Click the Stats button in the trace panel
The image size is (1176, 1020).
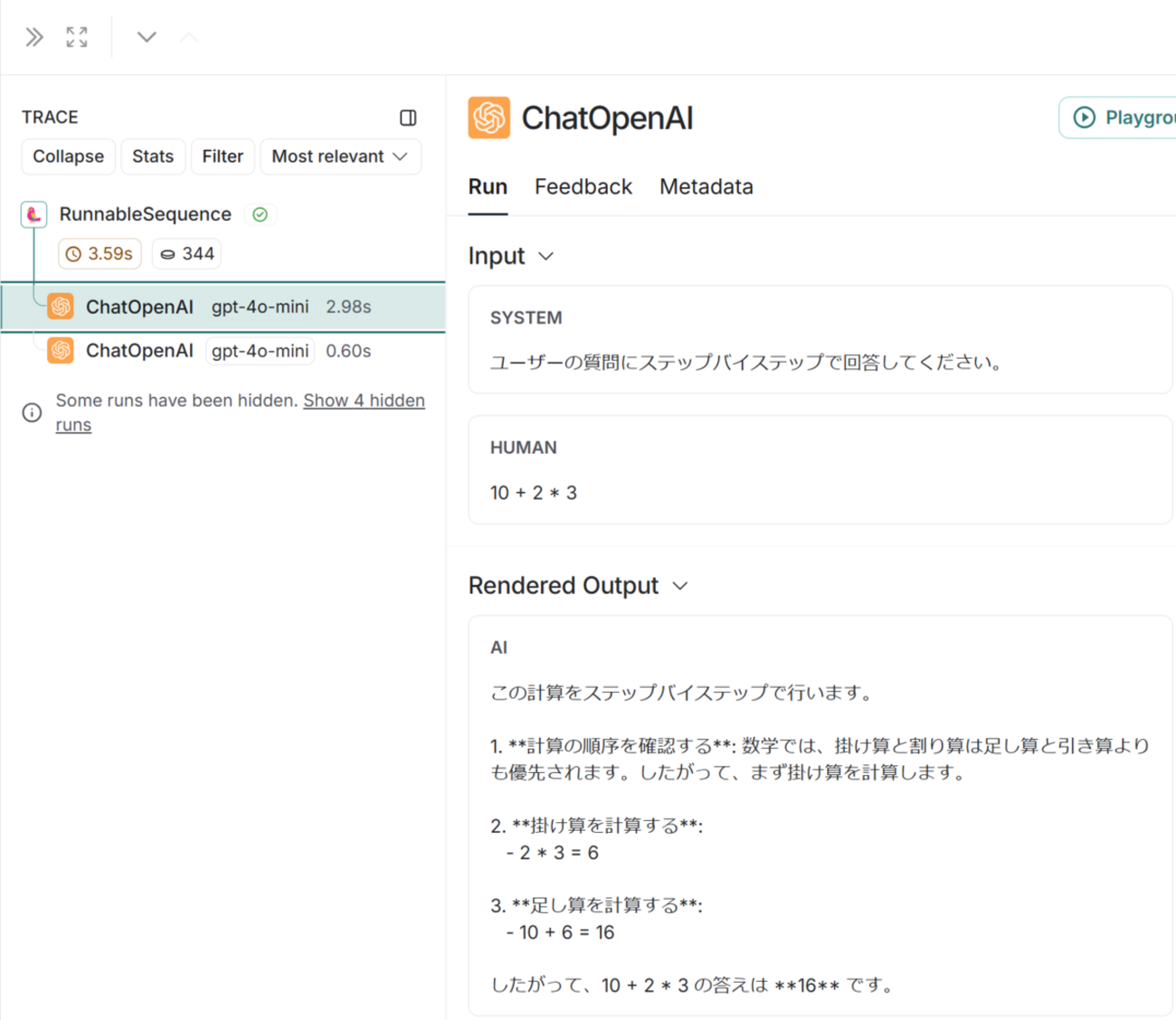click(x=153, y=156)
